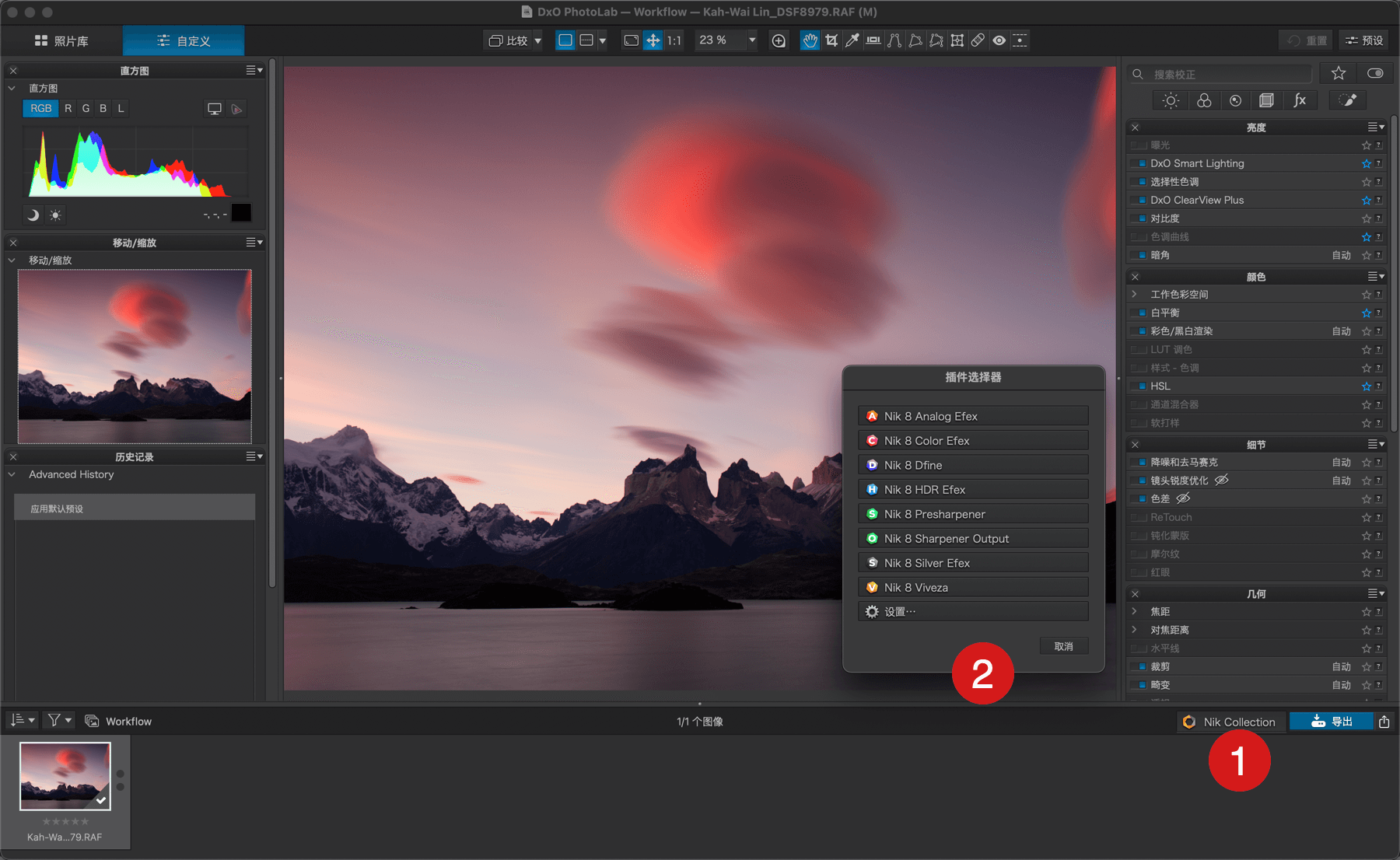
Task: Cancel the plugin selector dialog
Action: pyautogui.click(x=1064, y=646)
